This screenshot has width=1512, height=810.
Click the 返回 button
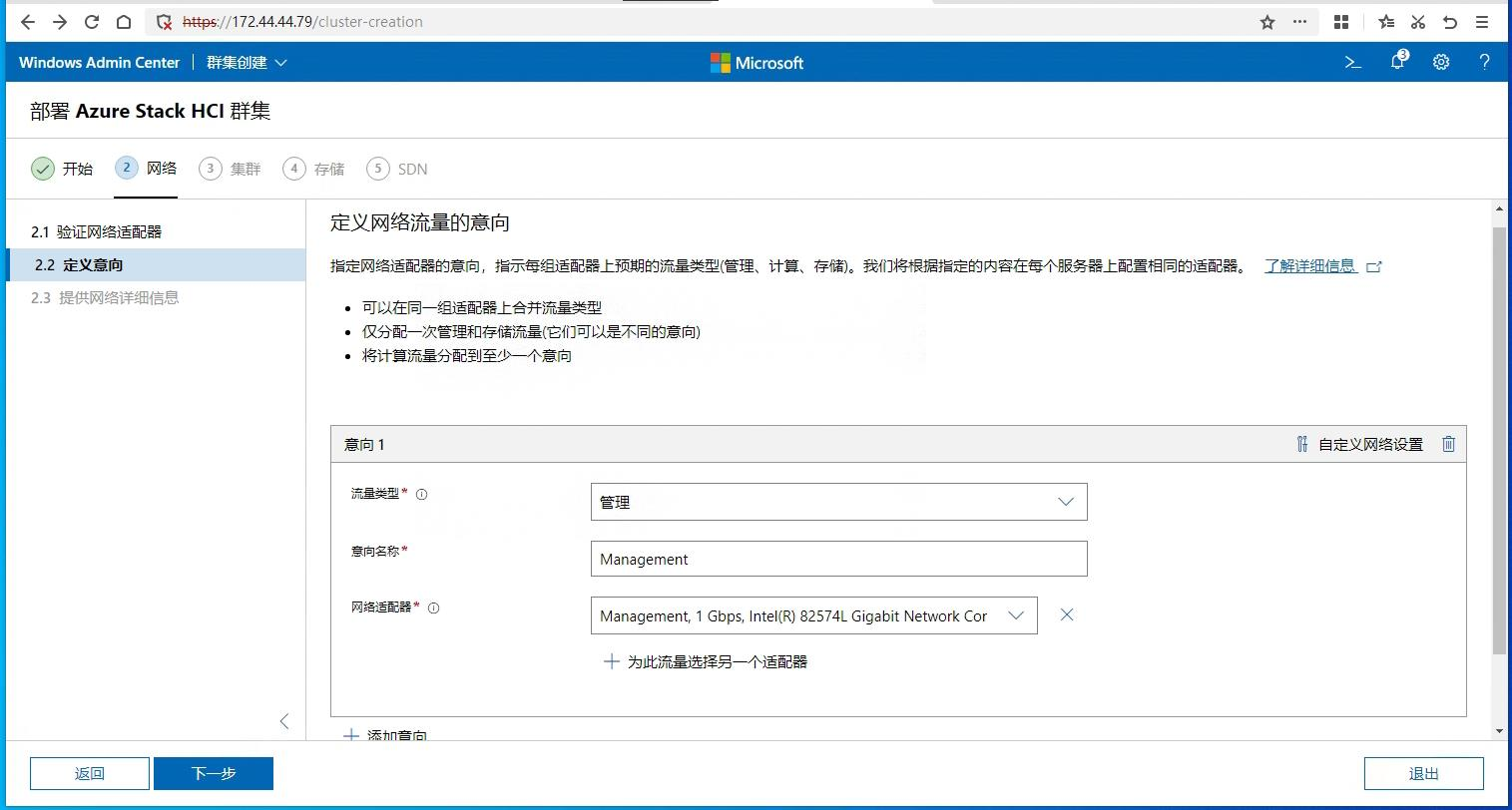90,773
